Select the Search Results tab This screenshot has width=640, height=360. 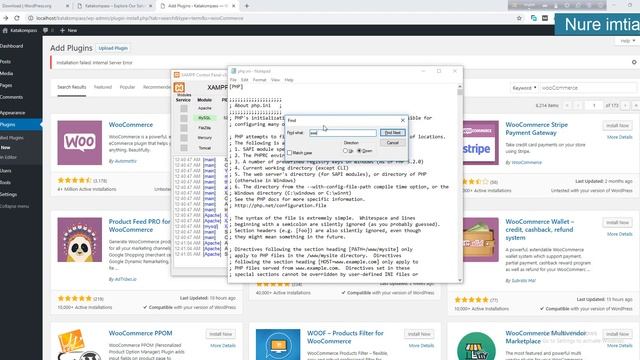click(71, 87)
